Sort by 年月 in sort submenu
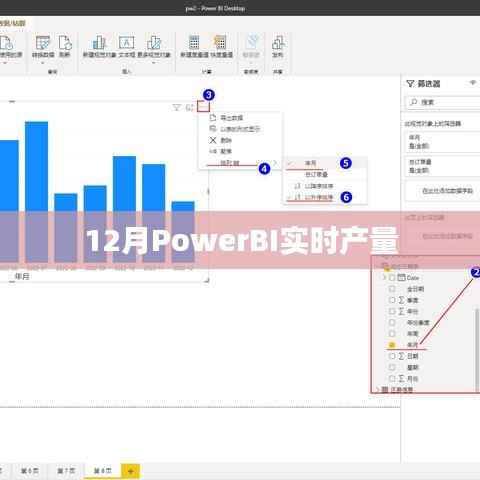The height and width of the screenshot is (480, 480). [326, 163]
